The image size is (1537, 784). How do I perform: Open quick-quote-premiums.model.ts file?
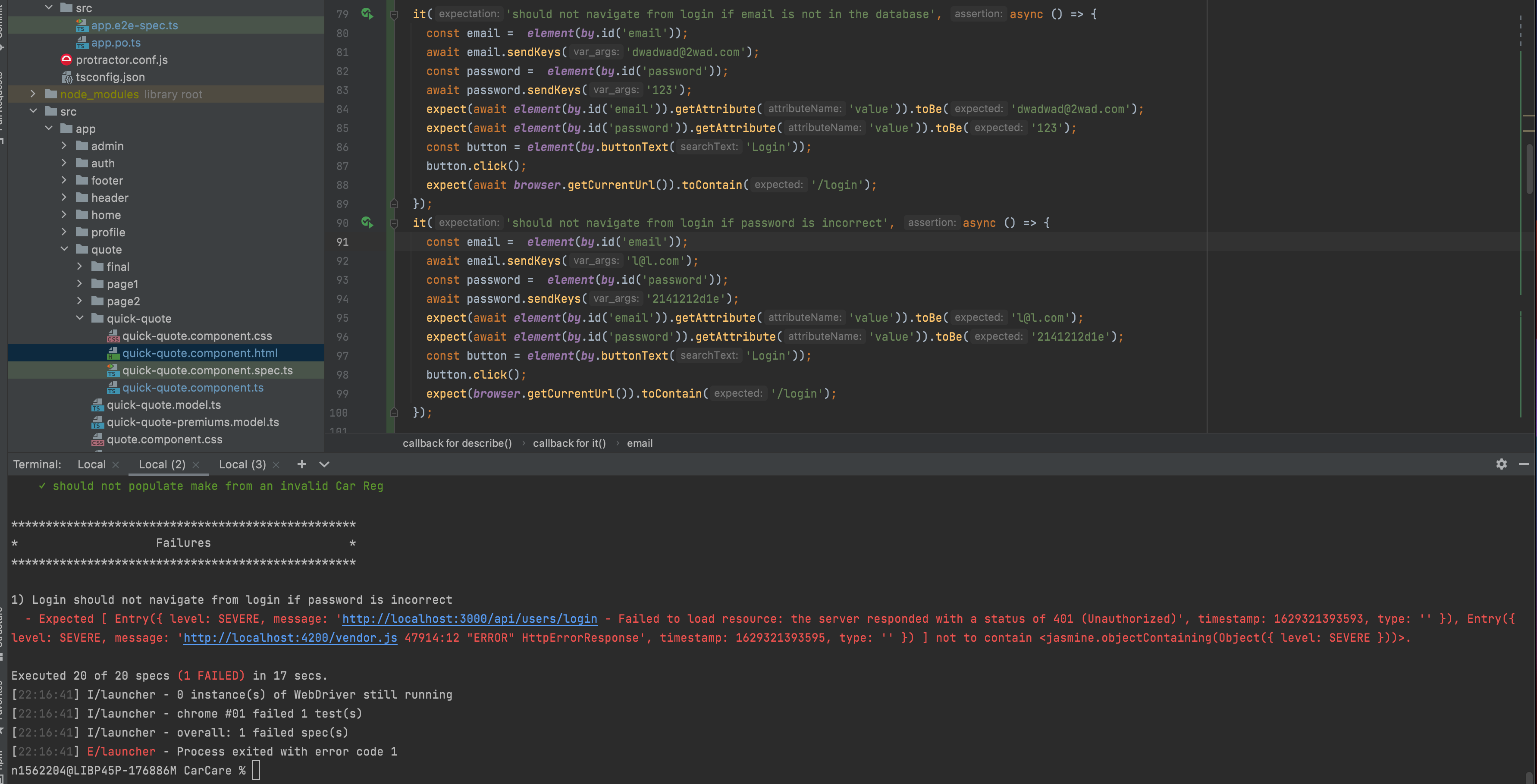coord(193,423)
